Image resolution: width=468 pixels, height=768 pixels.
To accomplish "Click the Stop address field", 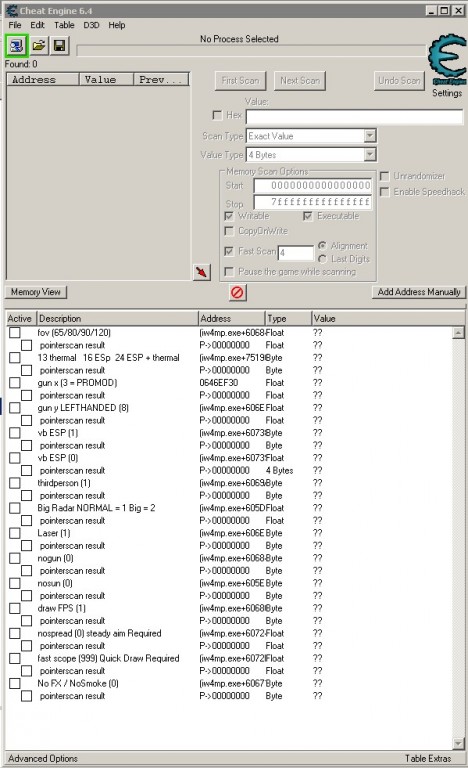I will 313,202.
